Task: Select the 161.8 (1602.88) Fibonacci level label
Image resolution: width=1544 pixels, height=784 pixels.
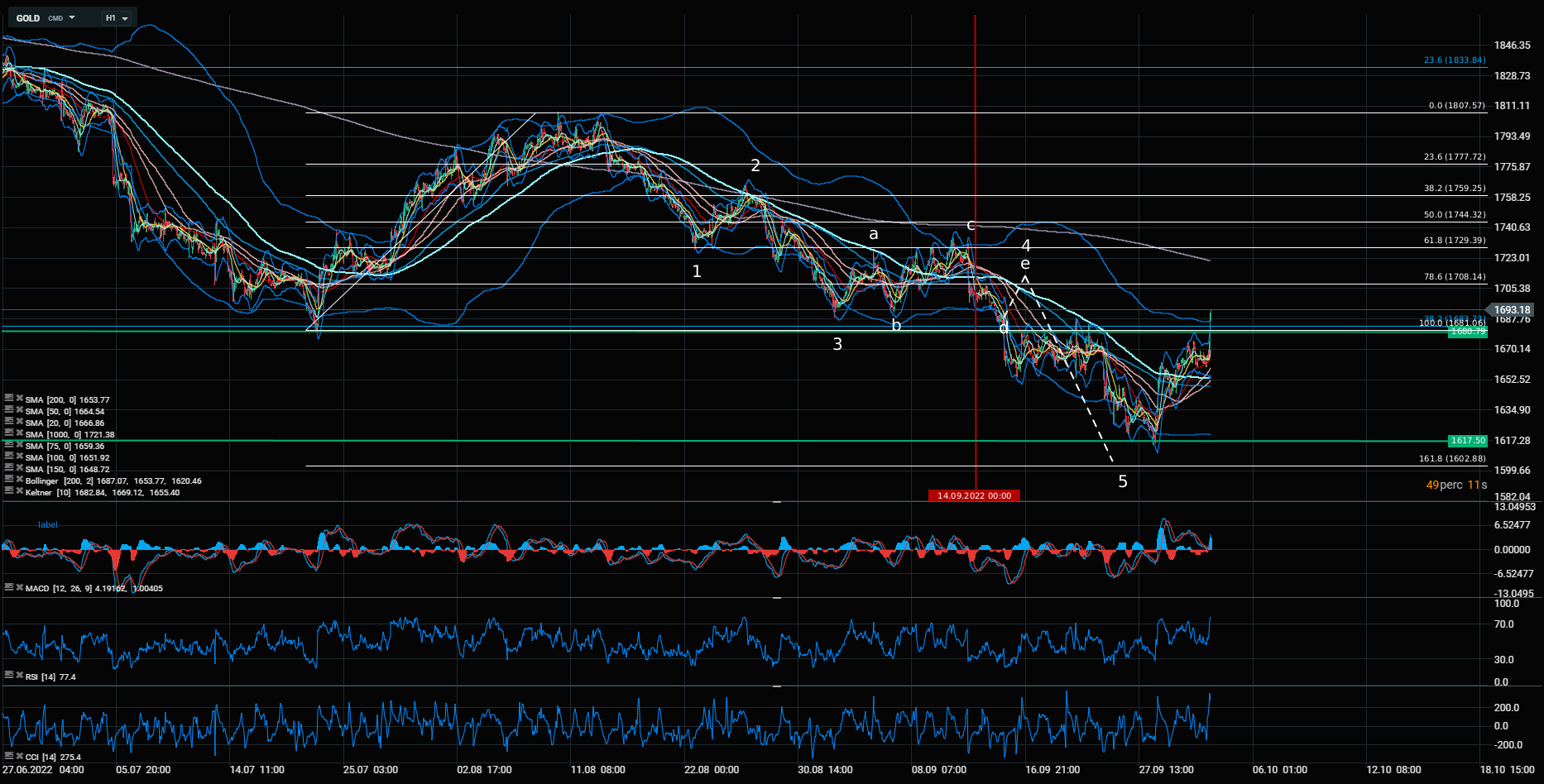Action: click(x=1452, y=459)
